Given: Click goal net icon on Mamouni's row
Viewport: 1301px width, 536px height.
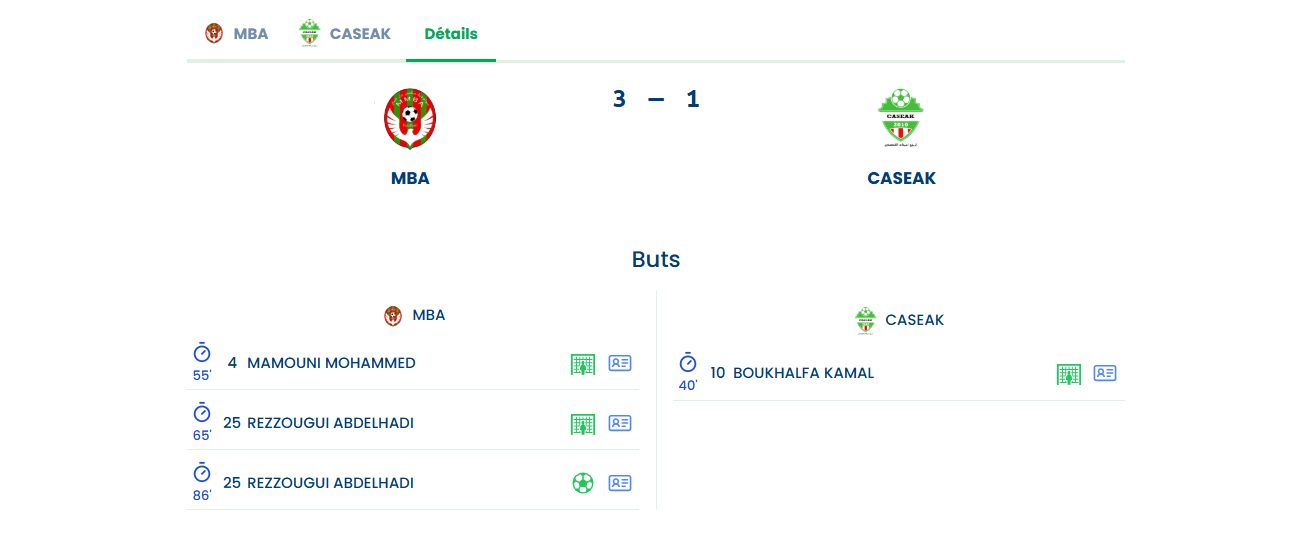Looking at the screenshot, I should [x=583, y=364].
